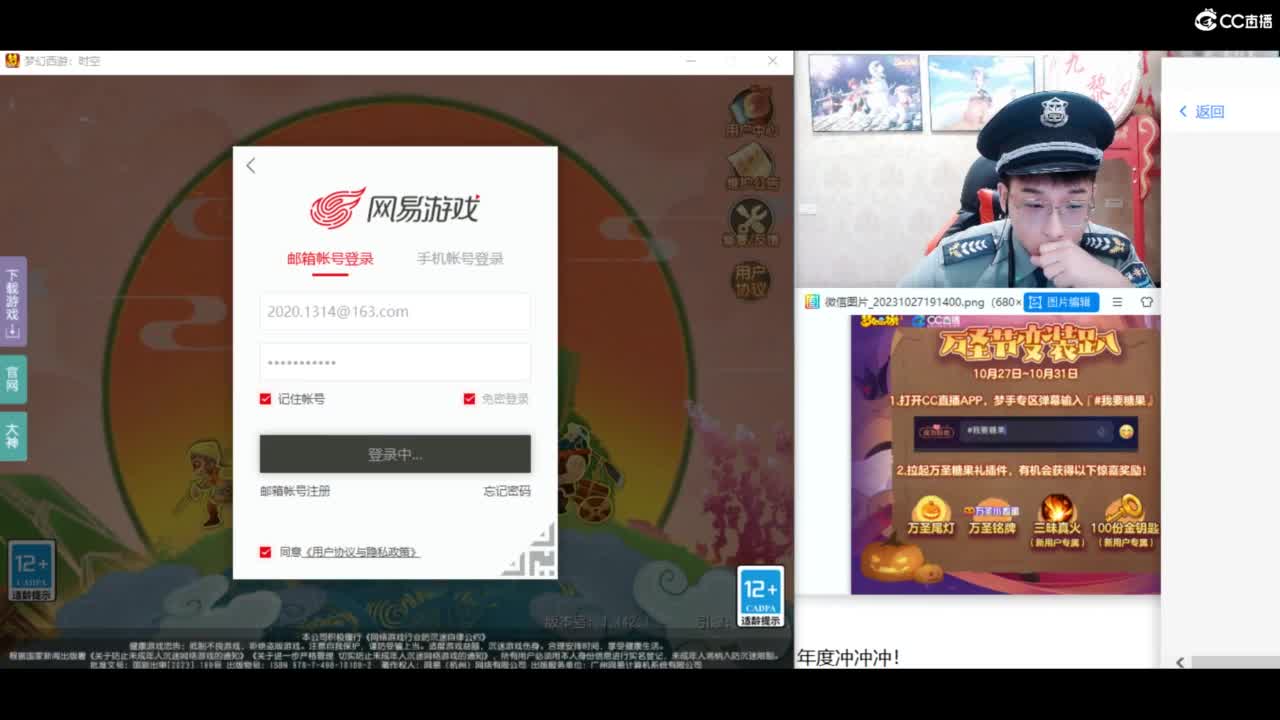1280x720 pixels.
Task: Toggle the 同意 user agreement checkbox
Action: (x=265, y=552)
